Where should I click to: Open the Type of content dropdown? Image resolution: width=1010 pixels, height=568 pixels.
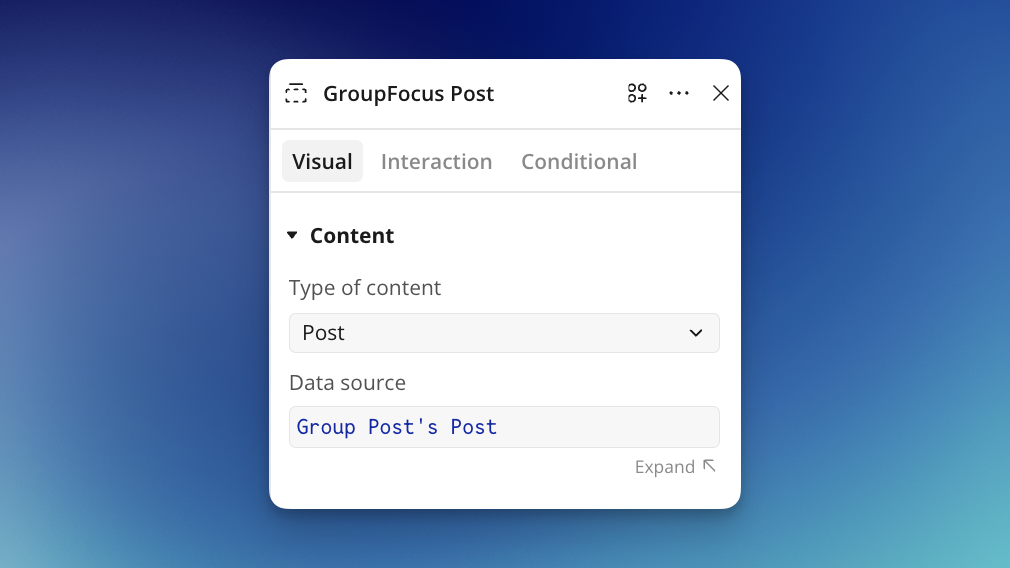[504, 333]
